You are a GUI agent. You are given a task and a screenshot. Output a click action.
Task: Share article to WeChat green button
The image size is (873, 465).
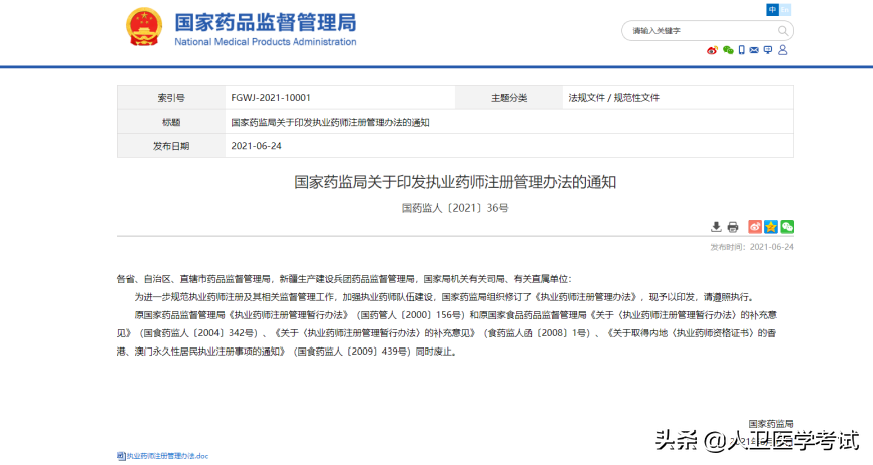tap(787, 227)
